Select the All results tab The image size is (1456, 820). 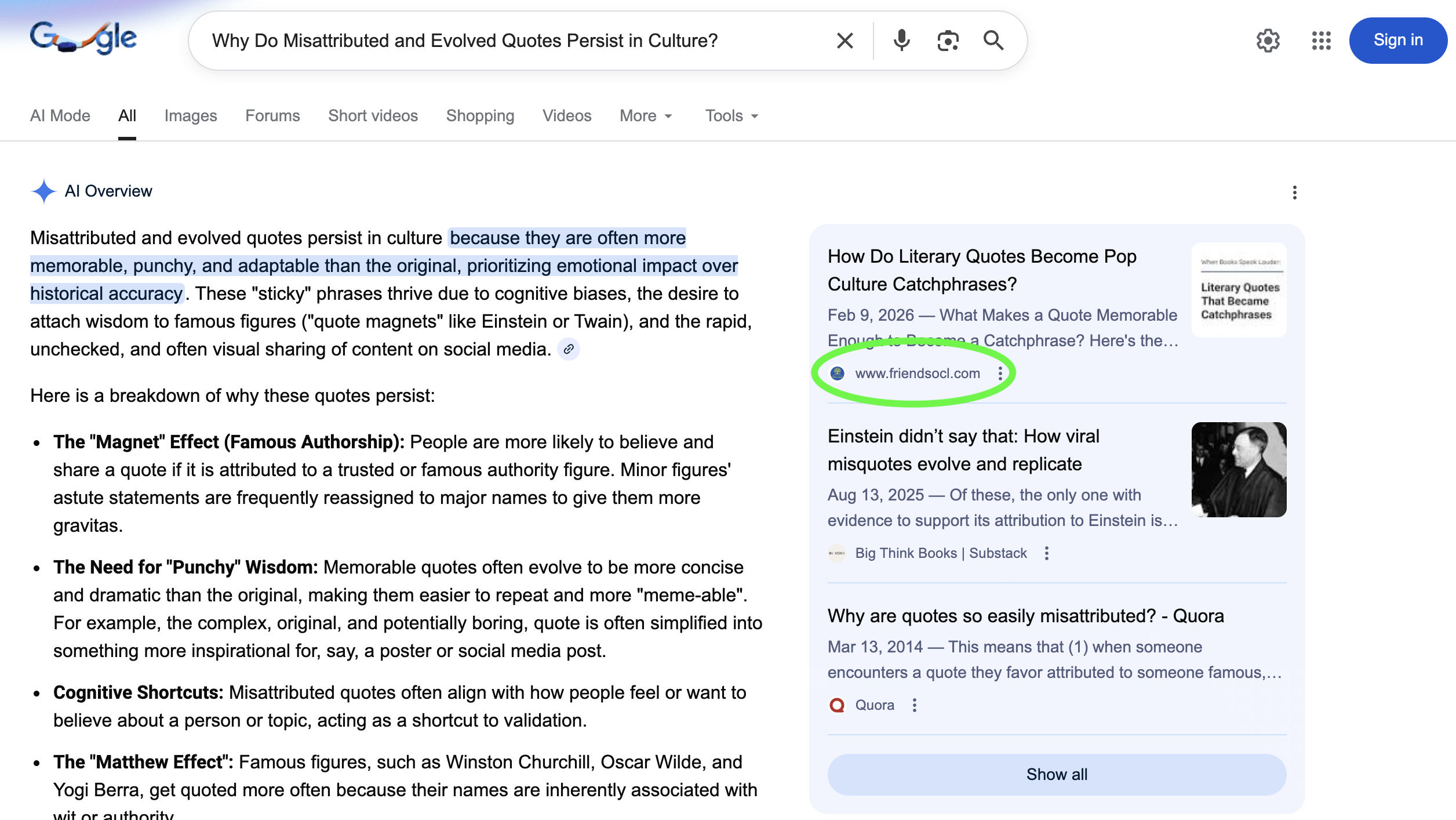click(x=127, y=116)
